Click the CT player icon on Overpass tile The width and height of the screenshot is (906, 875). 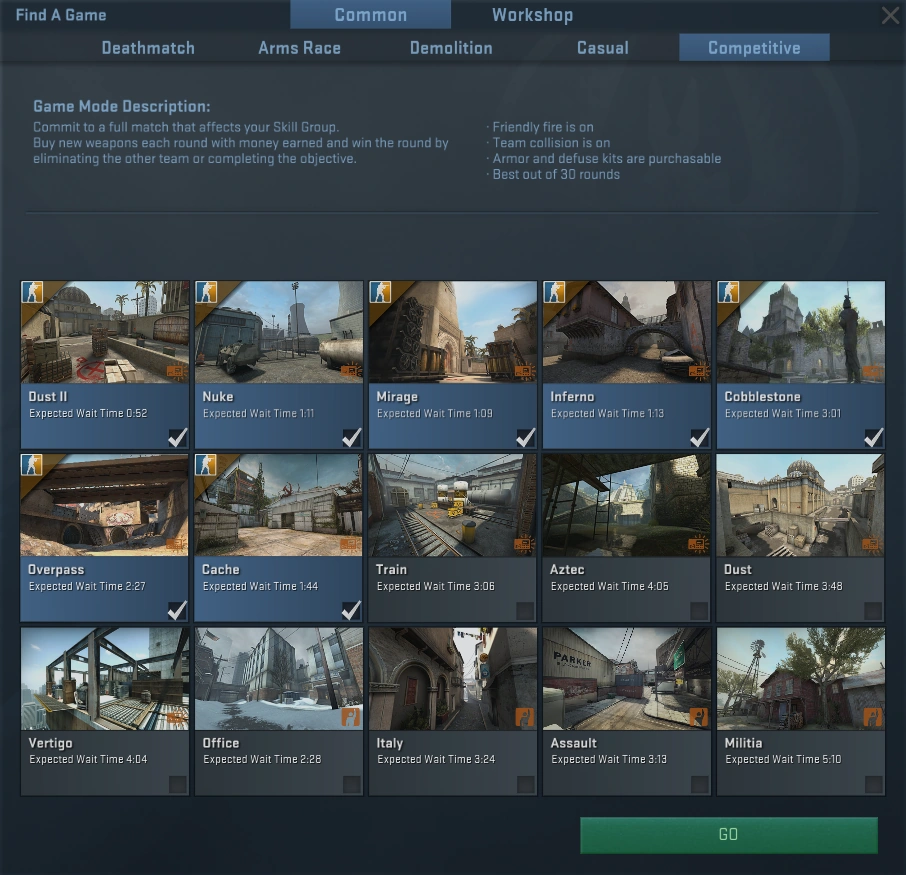[32, 464]
